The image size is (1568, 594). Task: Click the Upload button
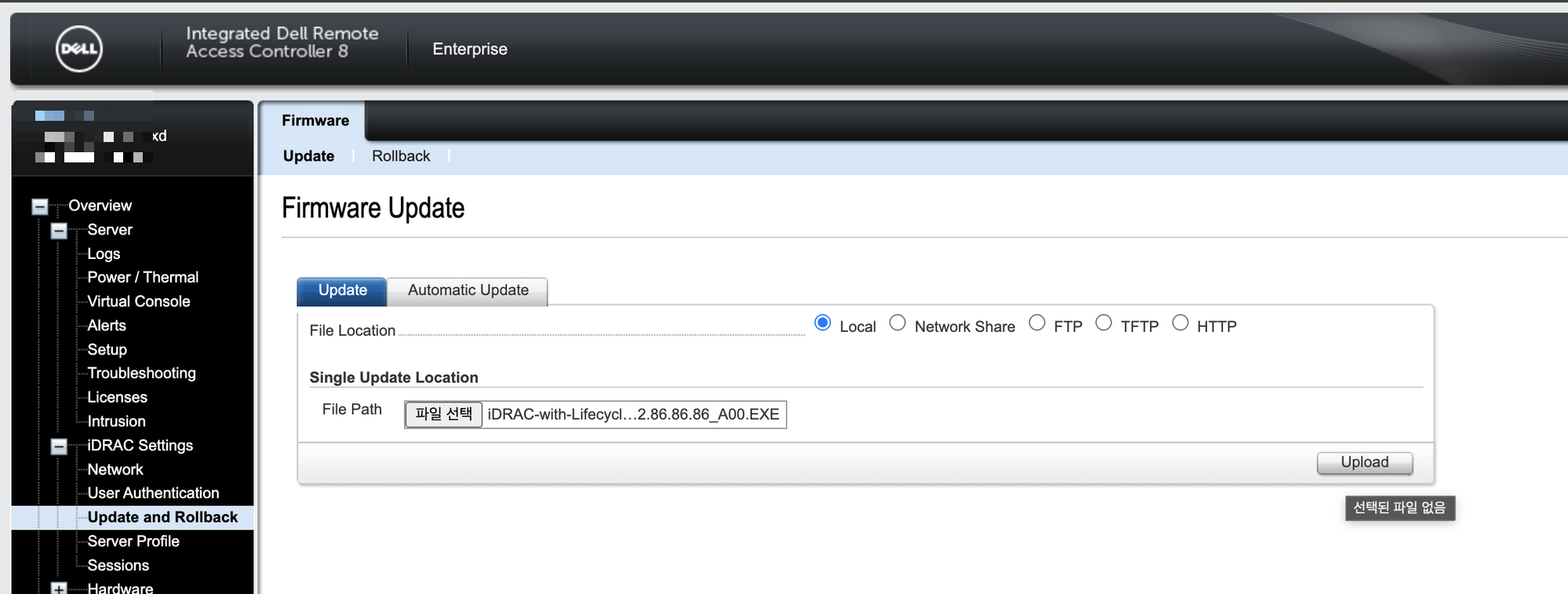point(1365,463)
